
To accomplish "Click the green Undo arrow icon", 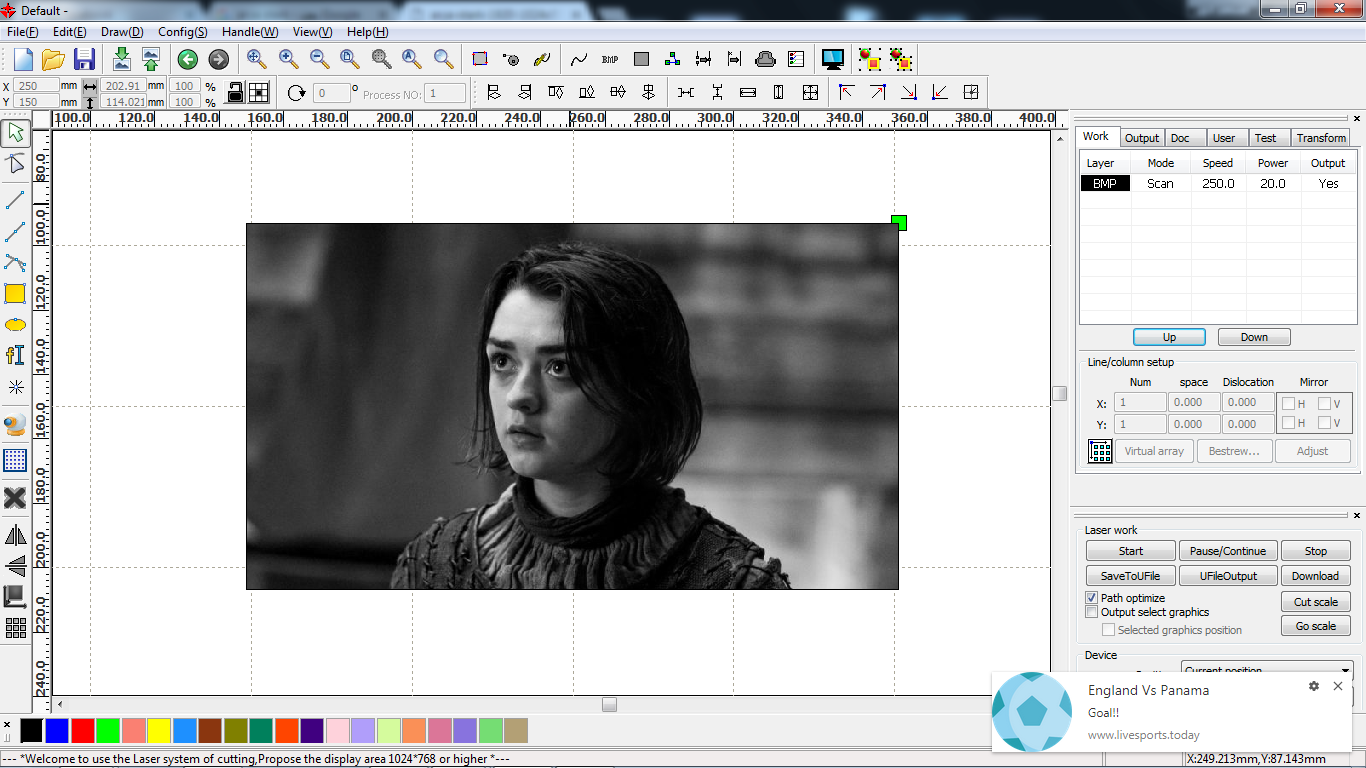I will click(188, 60).
